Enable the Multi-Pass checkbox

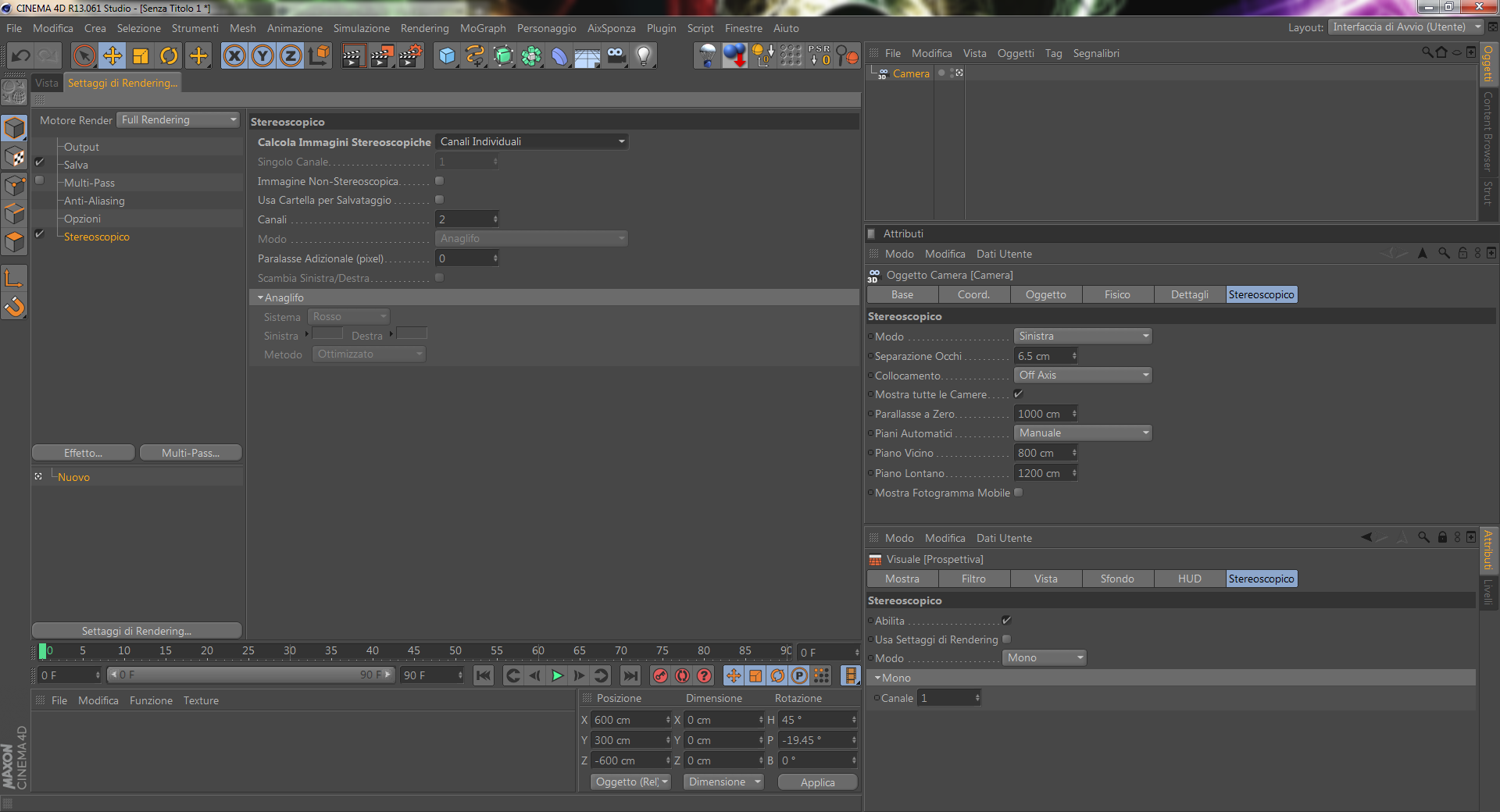click(40, 180)
